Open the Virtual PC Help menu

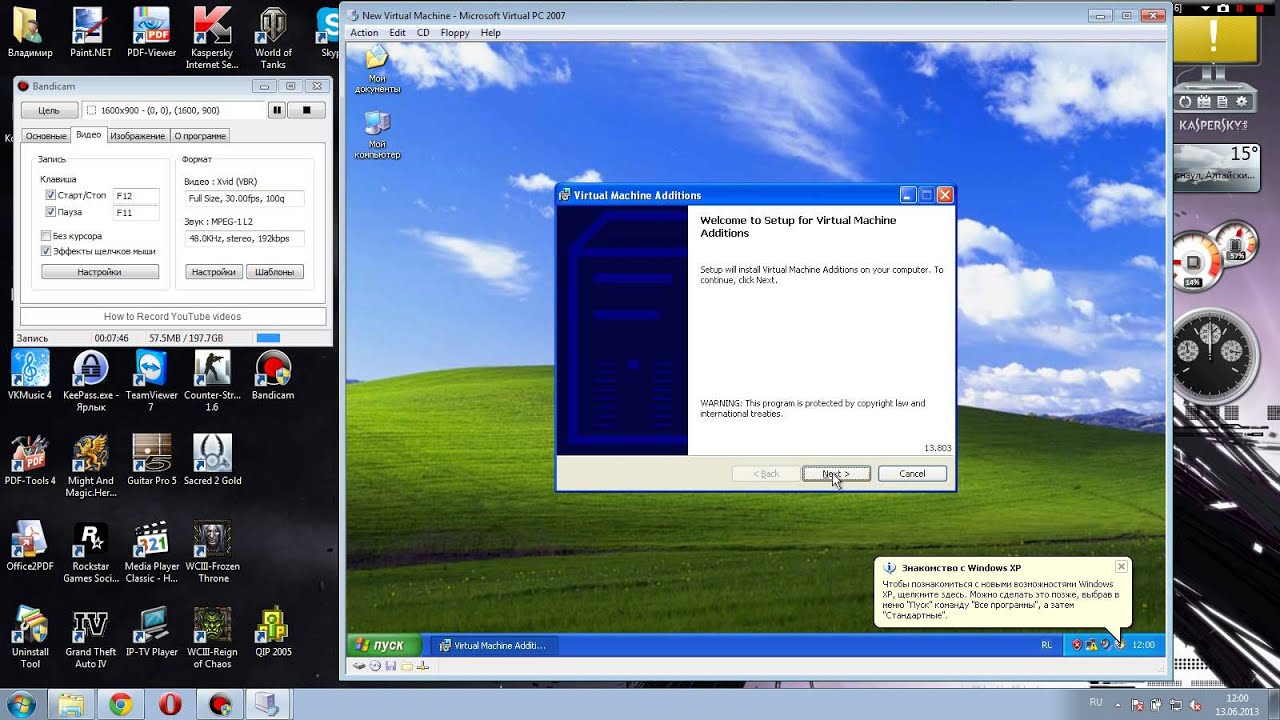tap(490, 32)
